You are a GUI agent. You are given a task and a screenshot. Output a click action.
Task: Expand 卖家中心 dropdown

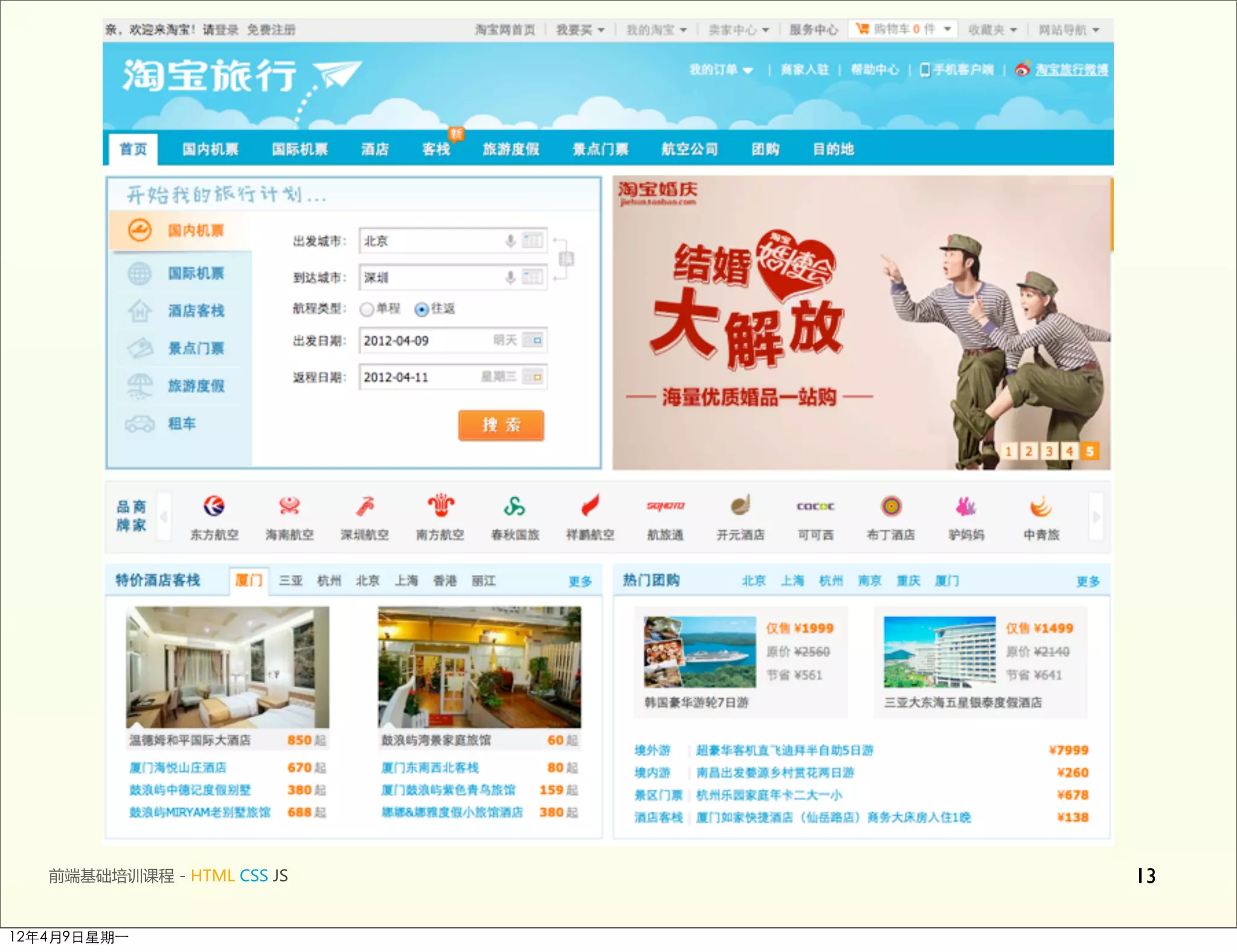pyautogui.click(x=765, y=30)
